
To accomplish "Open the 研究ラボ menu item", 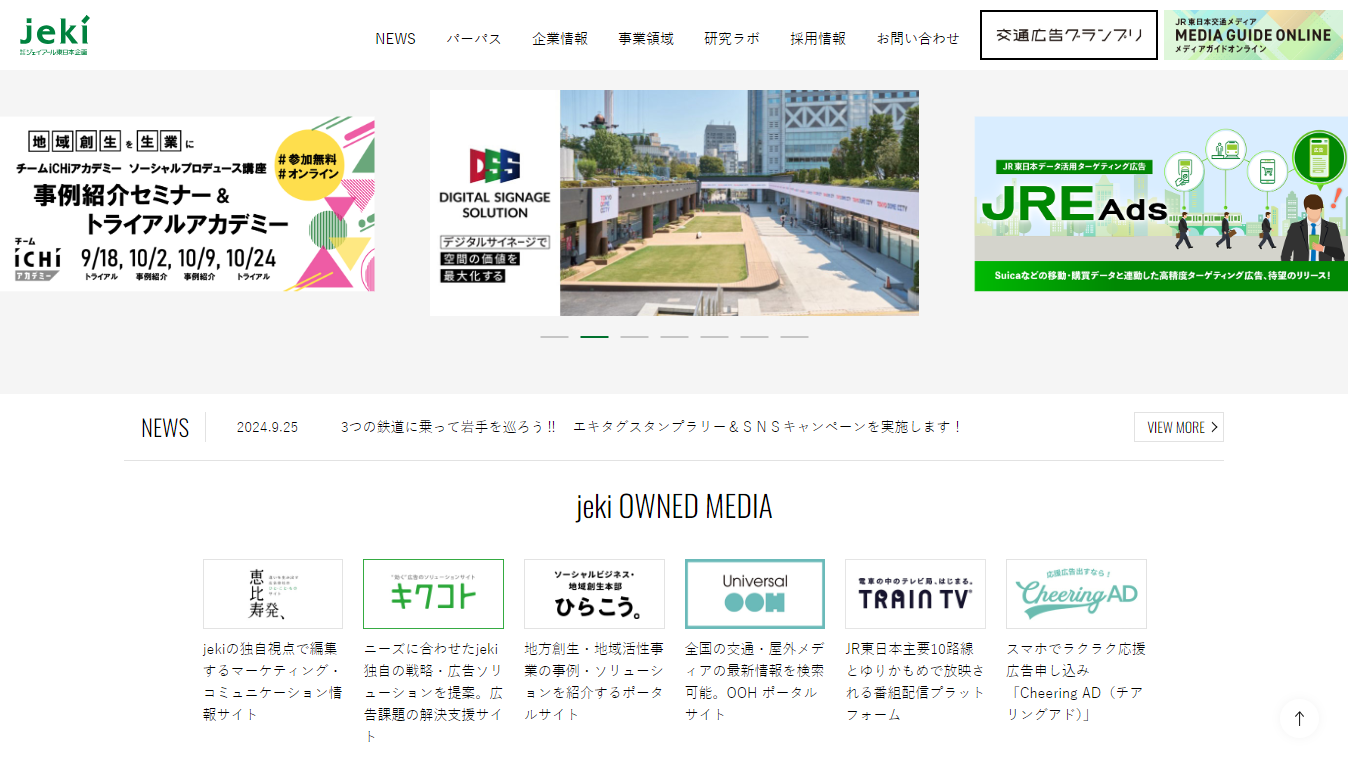I will [x=732, y=38].
